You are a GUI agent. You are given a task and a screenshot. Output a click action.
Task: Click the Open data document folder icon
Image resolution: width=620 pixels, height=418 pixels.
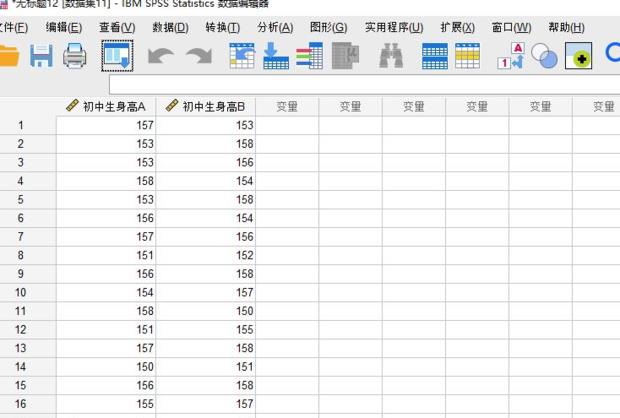click(x=8, y=57)
